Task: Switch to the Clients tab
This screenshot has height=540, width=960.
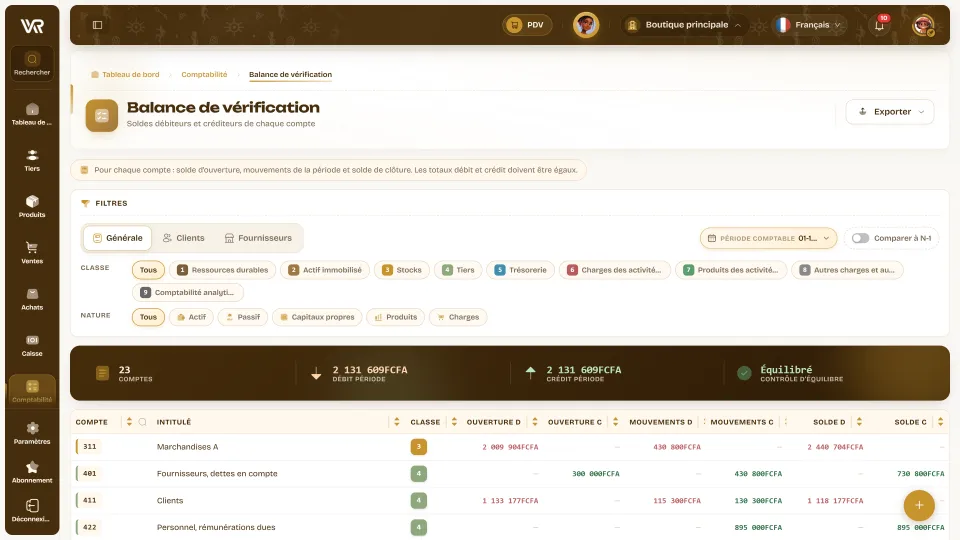Action: 184,238
